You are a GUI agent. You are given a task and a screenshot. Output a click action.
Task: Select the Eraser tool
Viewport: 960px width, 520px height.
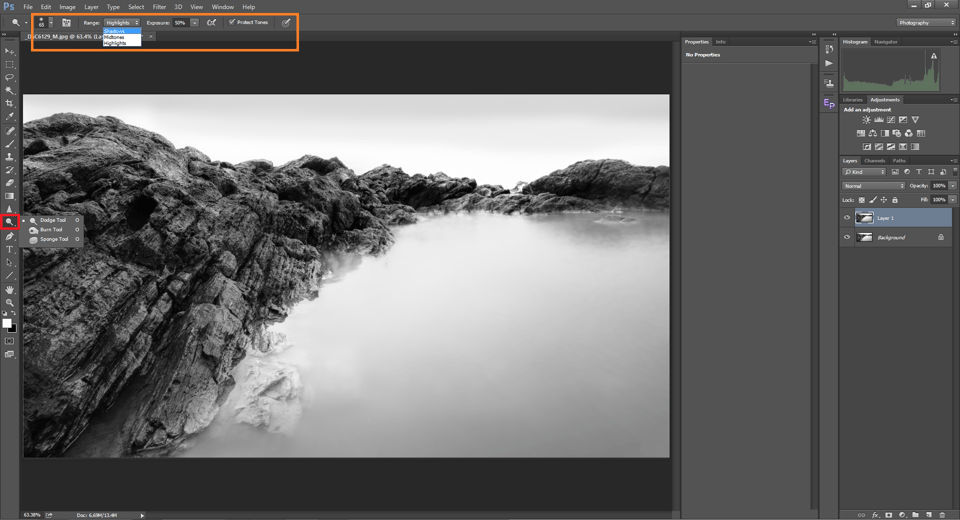(x=9, y=183)
